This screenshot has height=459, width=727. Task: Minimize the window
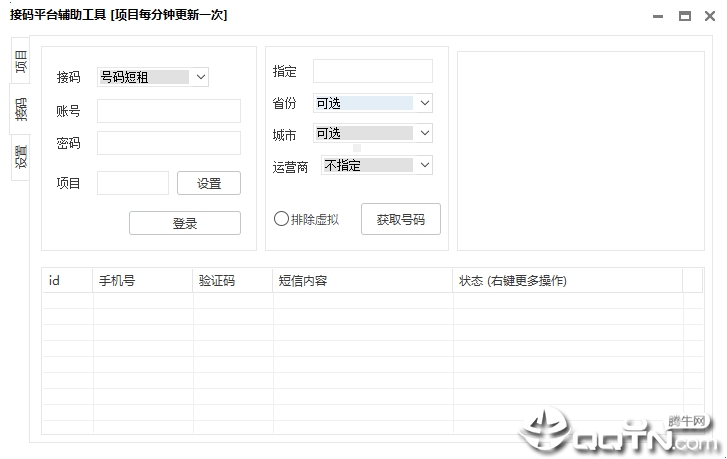657,17
